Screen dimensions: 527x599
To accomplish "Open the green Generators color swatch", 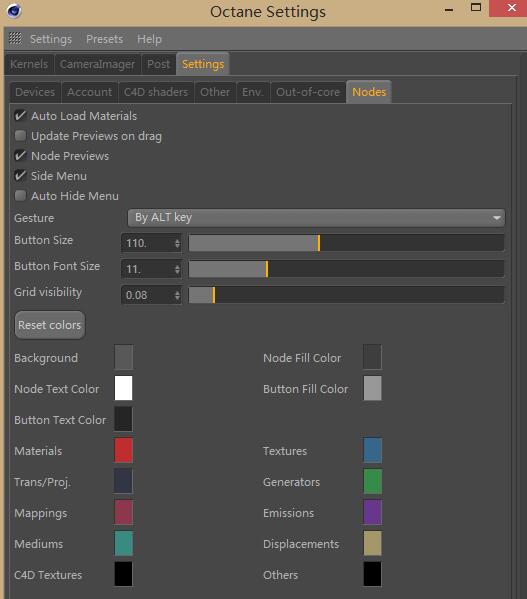I will [x=372, y=481].
